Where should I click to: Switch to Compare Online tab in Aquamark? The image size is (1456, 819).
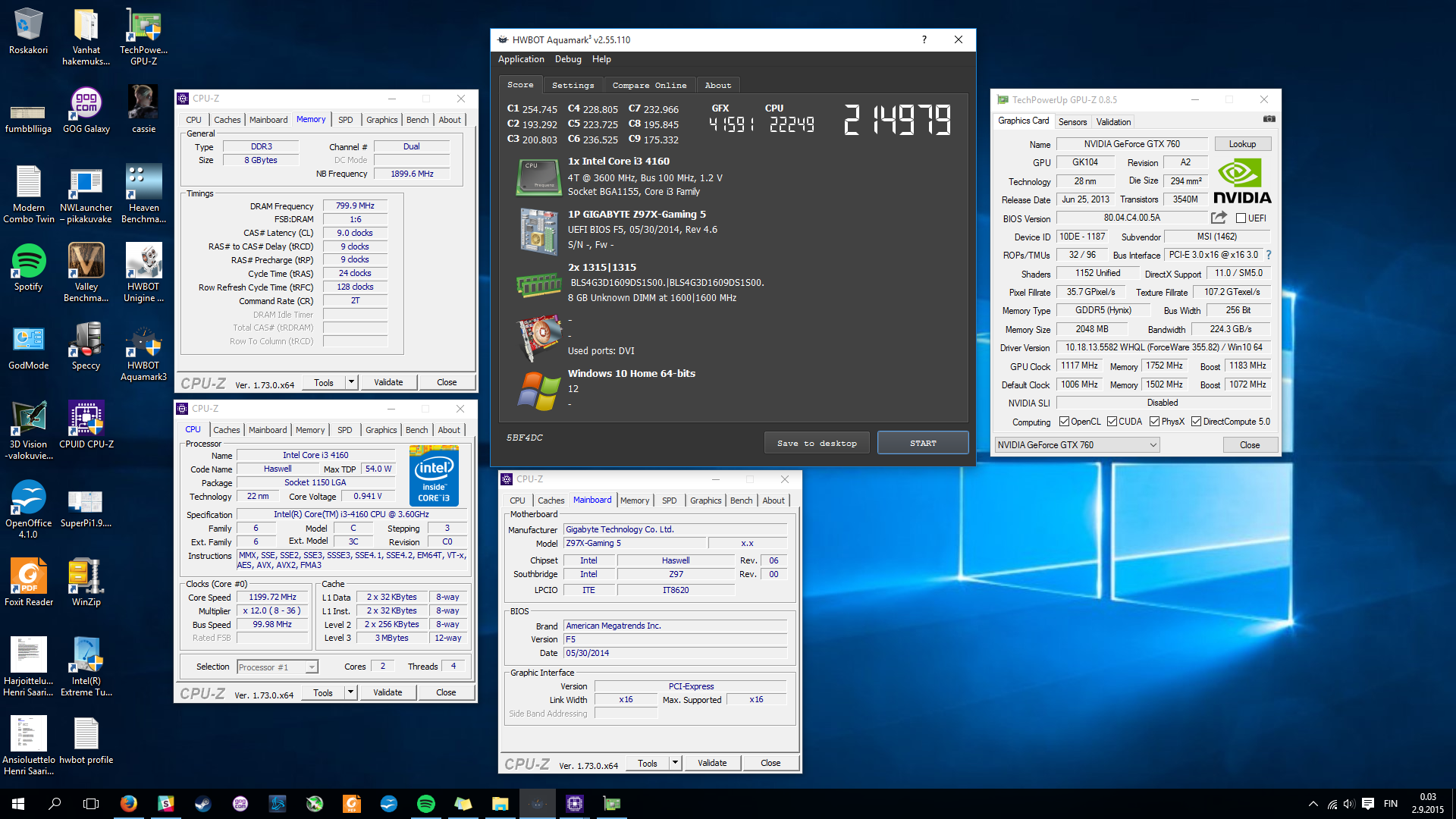[649, 86]
